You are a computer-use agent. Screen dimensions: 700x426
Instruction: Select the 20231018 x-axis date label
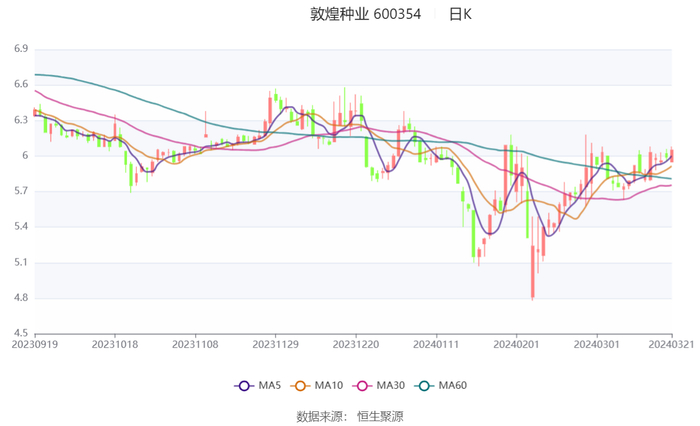tap(115, 342)
